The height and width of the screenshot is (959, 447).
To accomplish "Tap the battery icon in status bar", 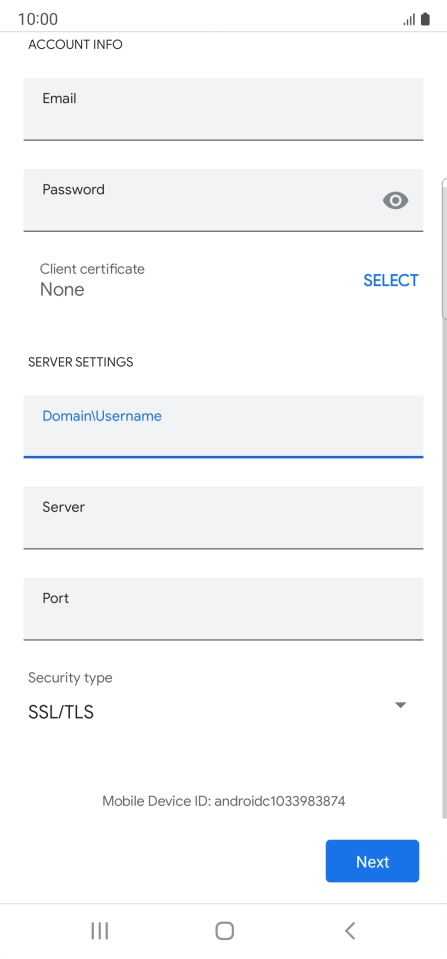I will point(425,19).
